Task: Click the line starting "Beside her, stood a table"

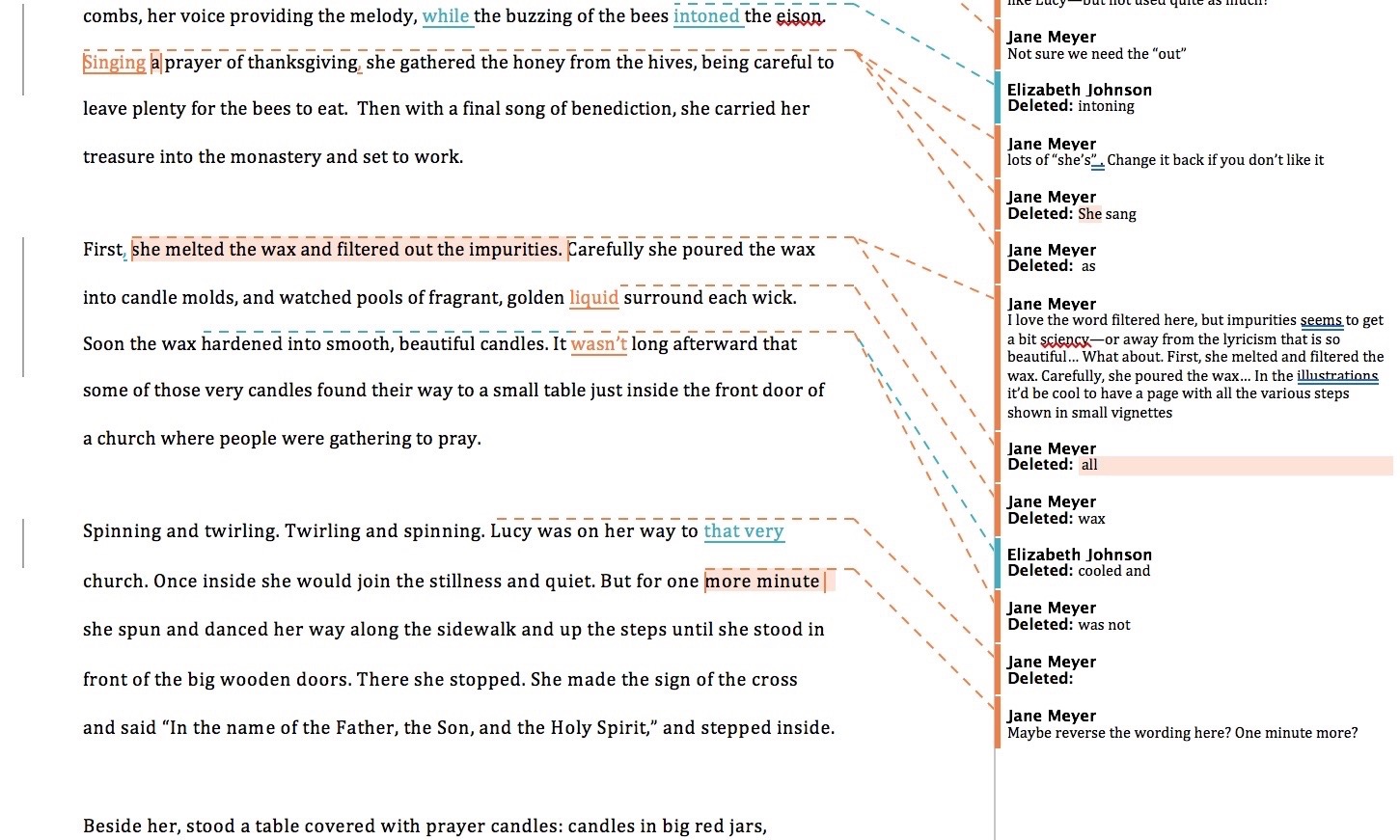Action: (x=425, y=826)
